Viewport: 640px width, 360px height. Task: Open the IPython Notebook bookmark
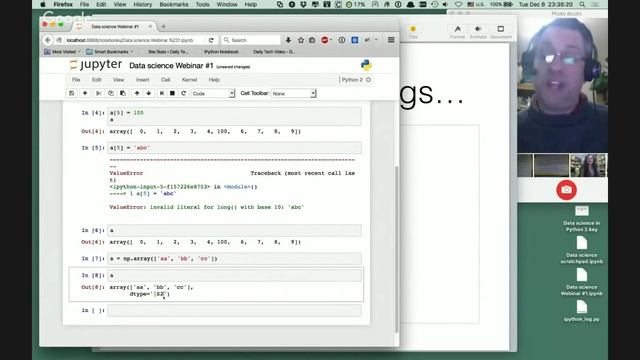(x=221, y=52)
